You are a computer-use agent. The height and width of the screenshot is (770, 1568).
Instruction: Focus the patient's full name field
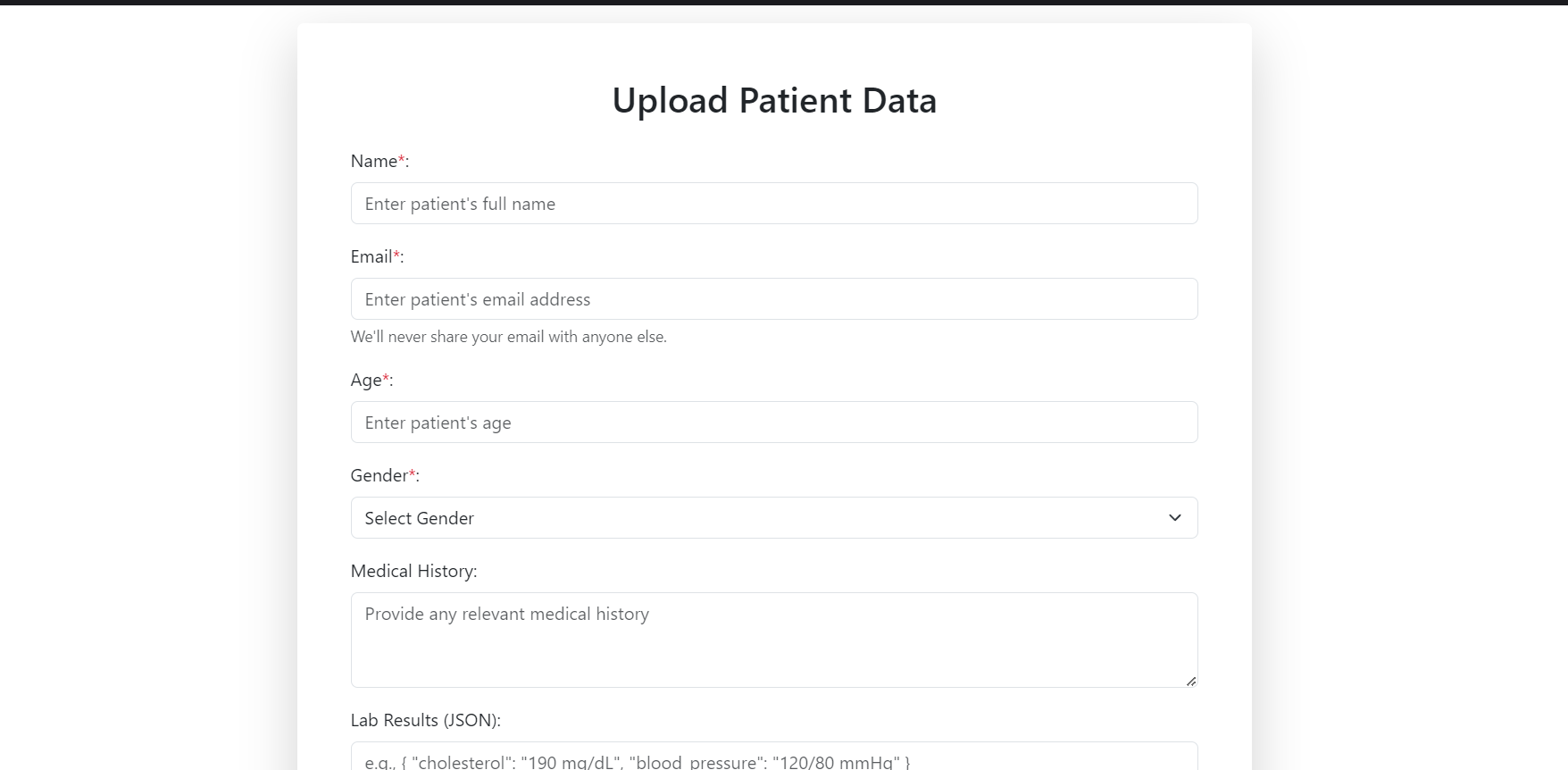pos(774,204)
